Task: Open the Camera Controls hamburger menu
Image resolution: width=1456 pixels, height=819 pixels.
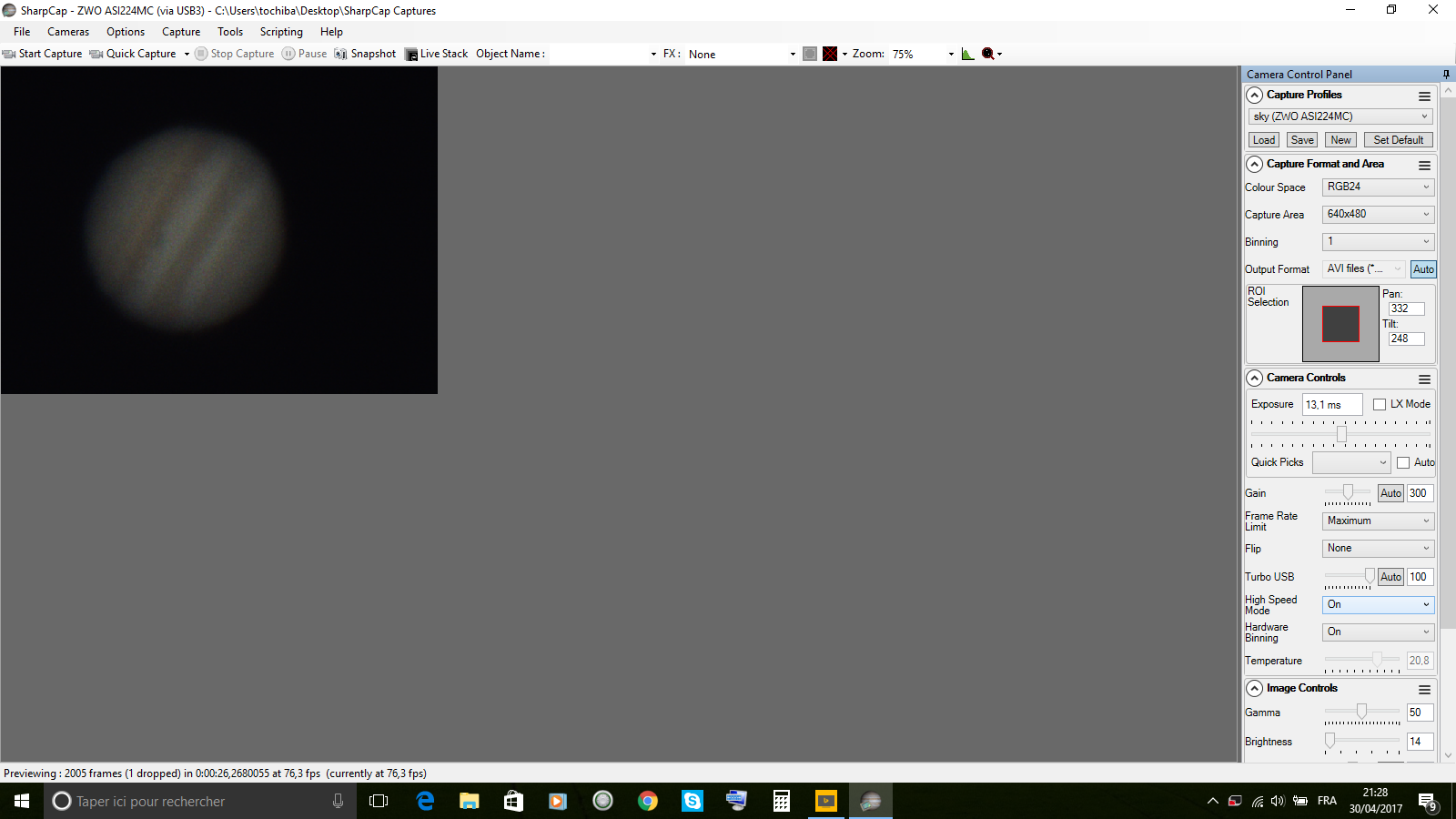Action: point(1424,379)
